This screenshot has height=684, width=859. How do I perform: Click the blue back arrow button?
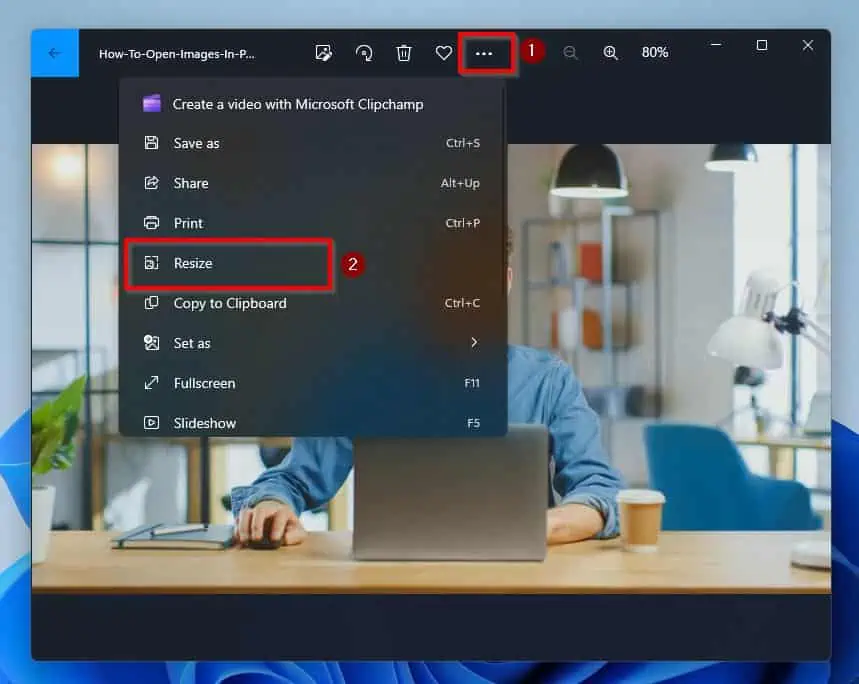pyautogui.click(x=55, y=53)
